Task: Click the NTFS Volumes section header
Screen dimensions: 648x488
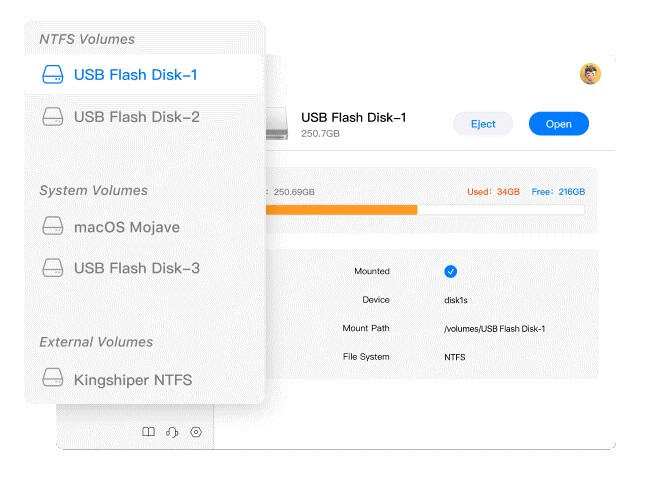Action: click(87, 39)
